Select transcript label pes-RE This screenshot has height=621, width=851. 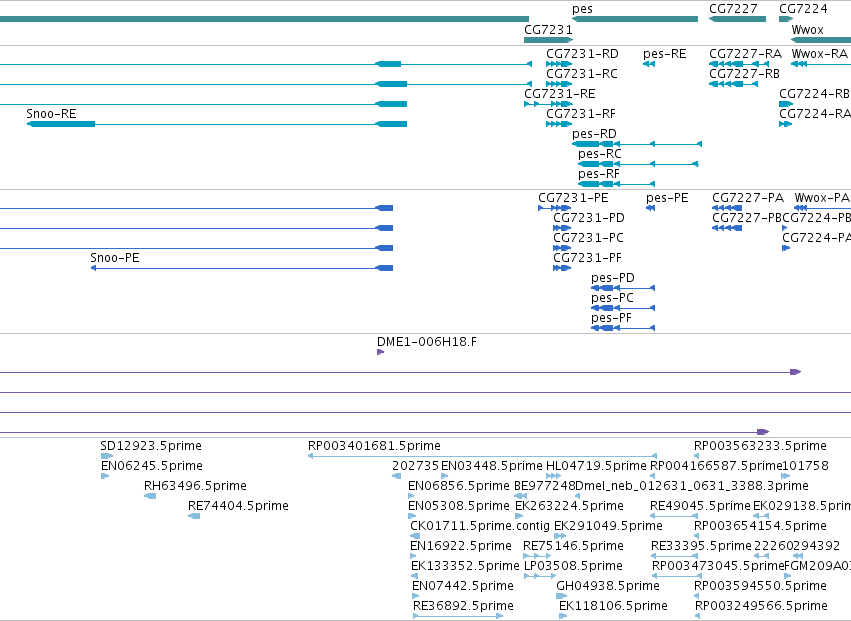click(665, 54)
